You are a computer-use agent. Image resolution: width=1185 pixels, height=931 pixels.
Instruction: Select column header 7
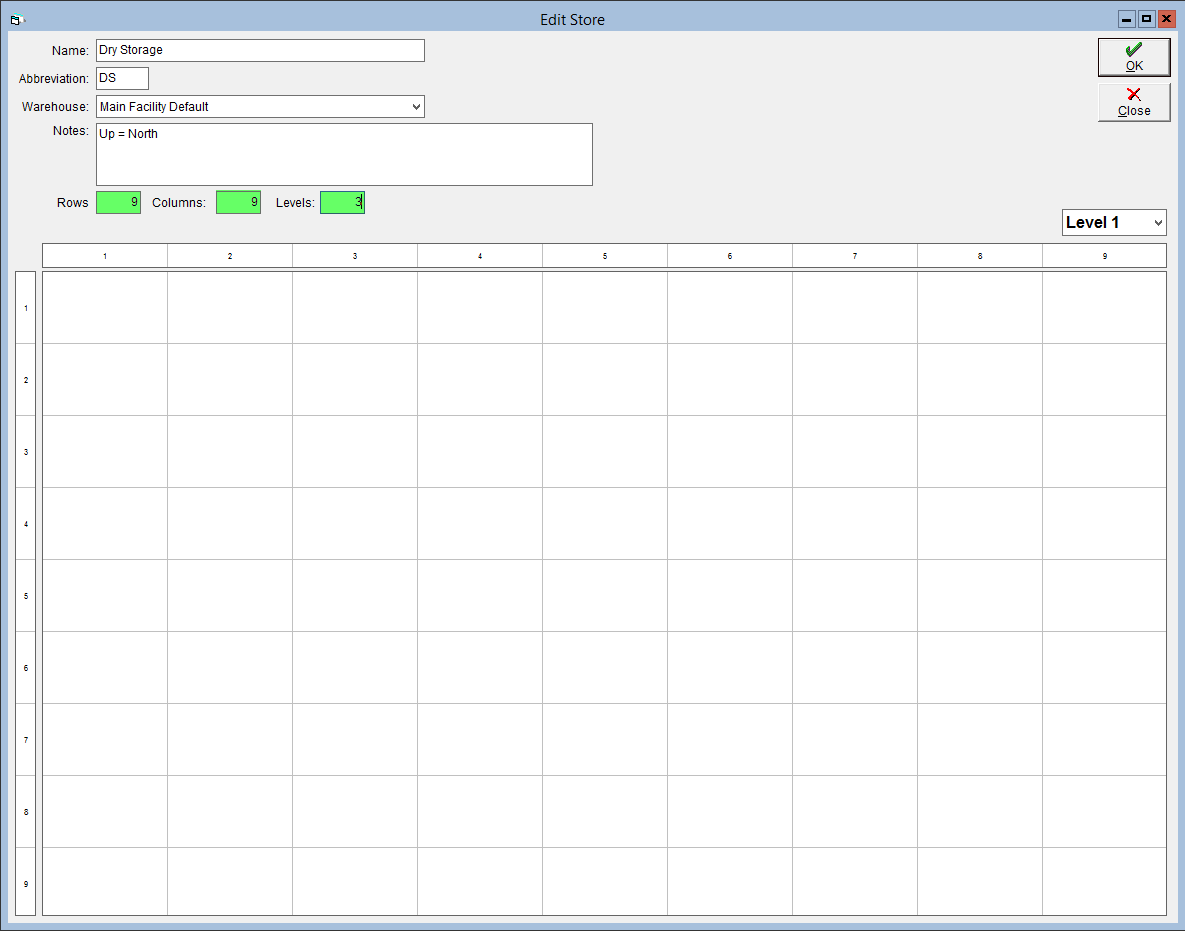tap(855, 256)
